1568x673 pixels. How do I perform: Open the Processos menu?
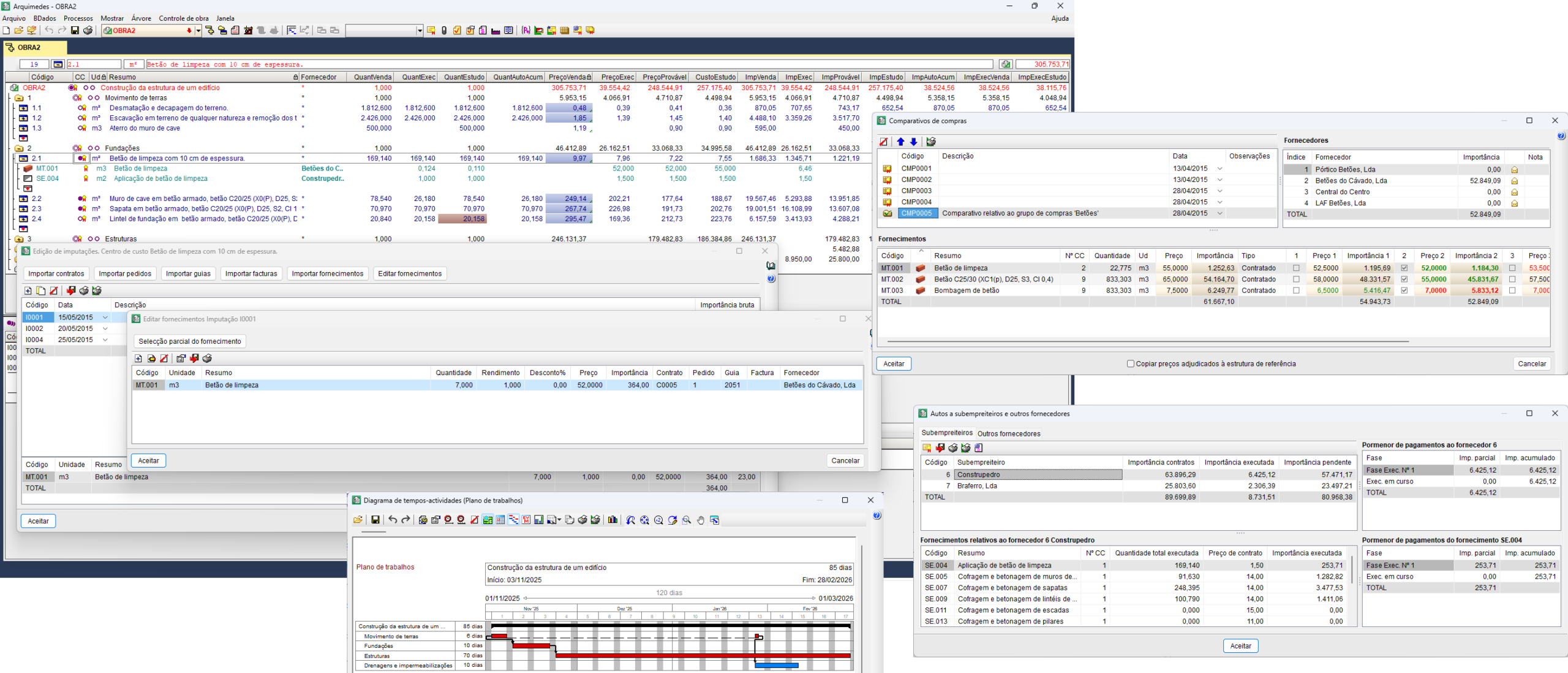point(78,18)
